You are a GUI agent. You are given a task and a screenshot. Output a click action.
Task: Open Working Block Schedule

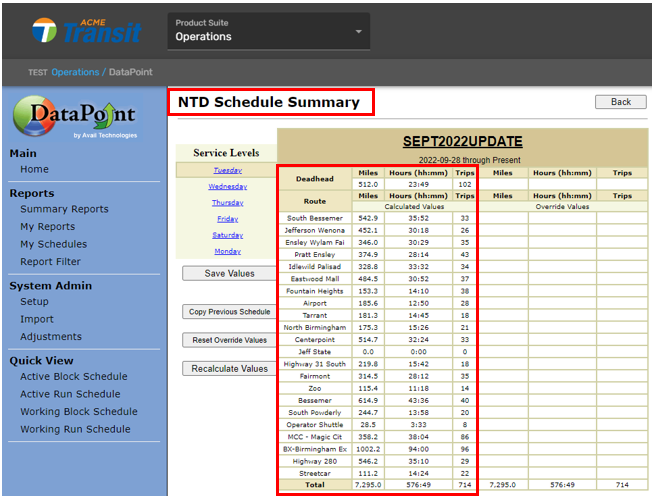tap(79, 411)
